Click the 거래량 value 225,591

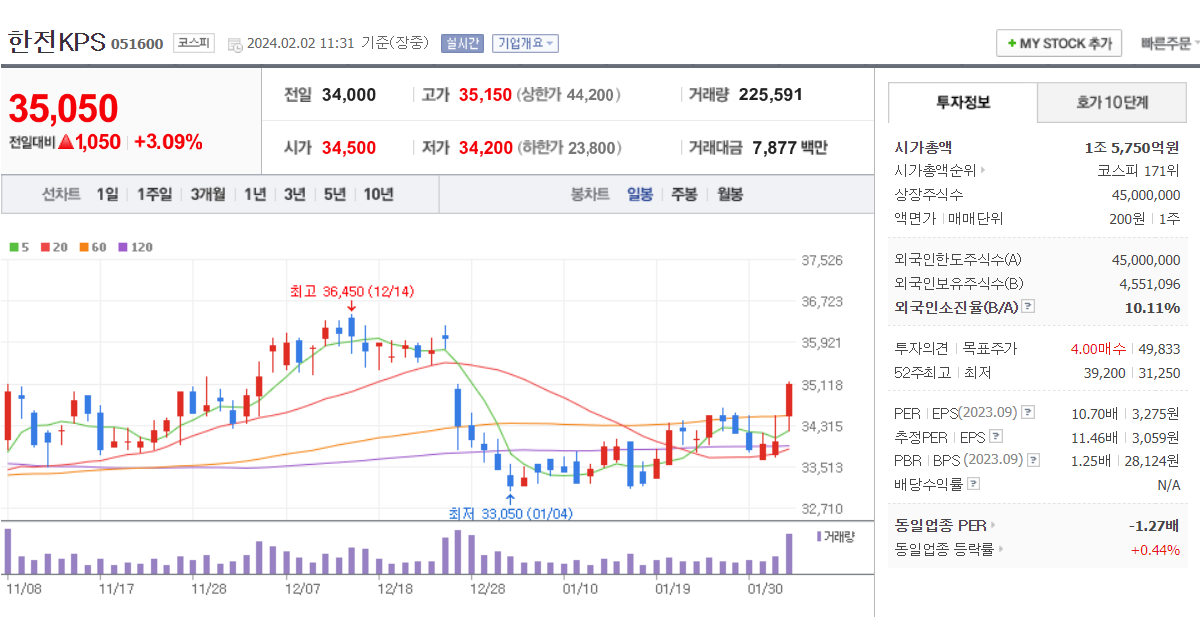770,95
